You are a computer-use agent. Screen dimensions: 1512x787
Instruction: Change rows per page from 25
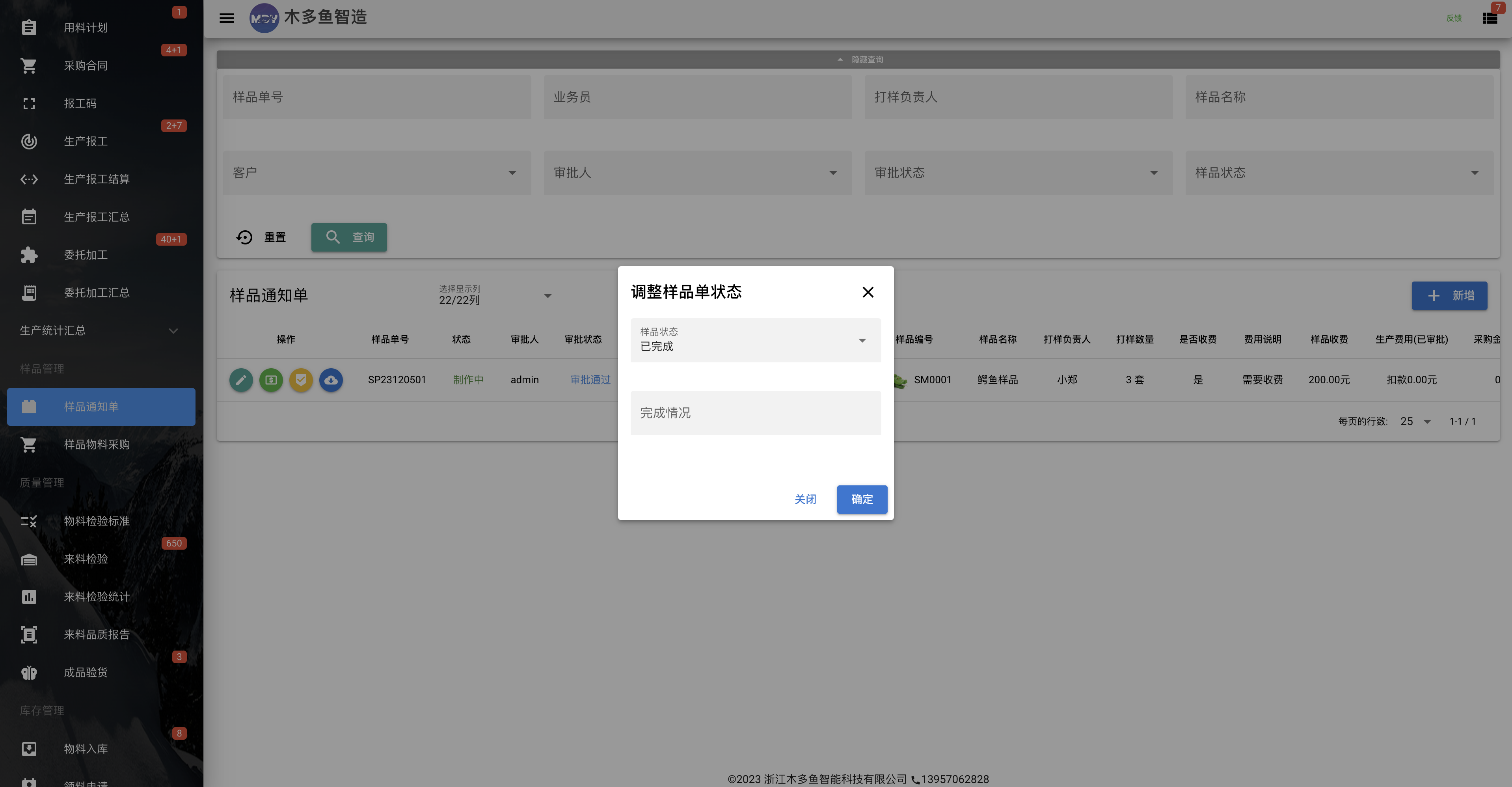pyautogui.click(x=1415, y=421)
